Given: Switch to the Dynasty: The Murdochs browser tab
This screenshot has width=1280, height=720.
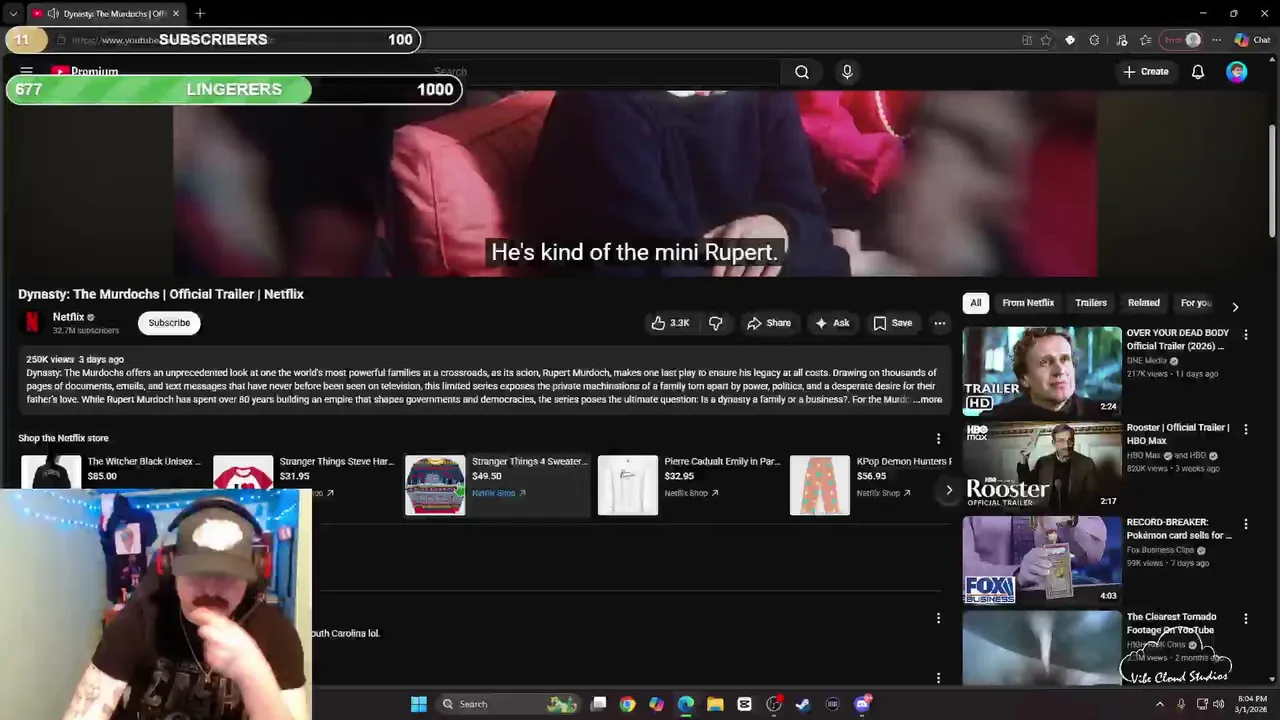Looking at the screenshot, I should (105, 13).
